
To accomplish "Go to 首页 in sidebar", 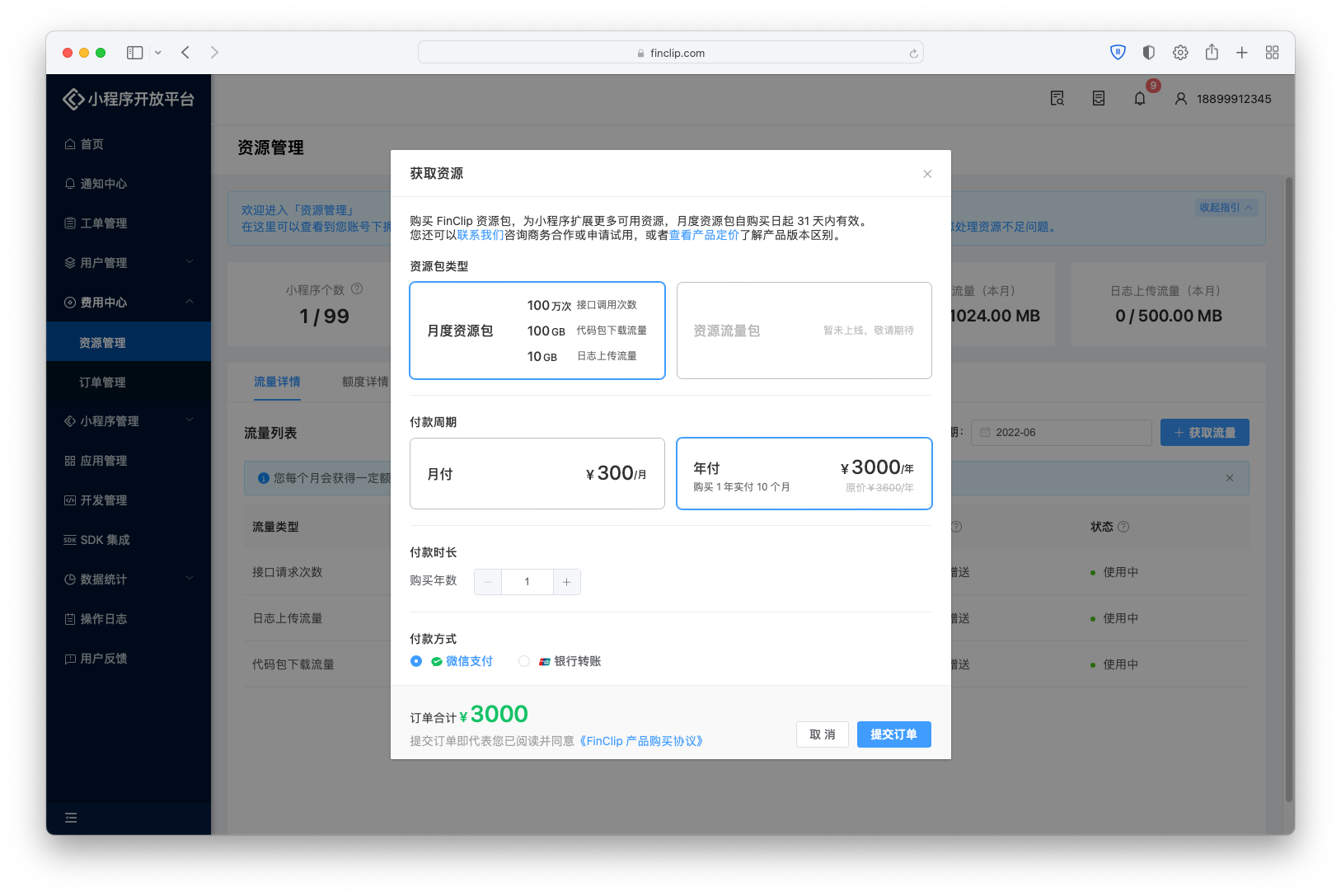I will coord(129,144).
